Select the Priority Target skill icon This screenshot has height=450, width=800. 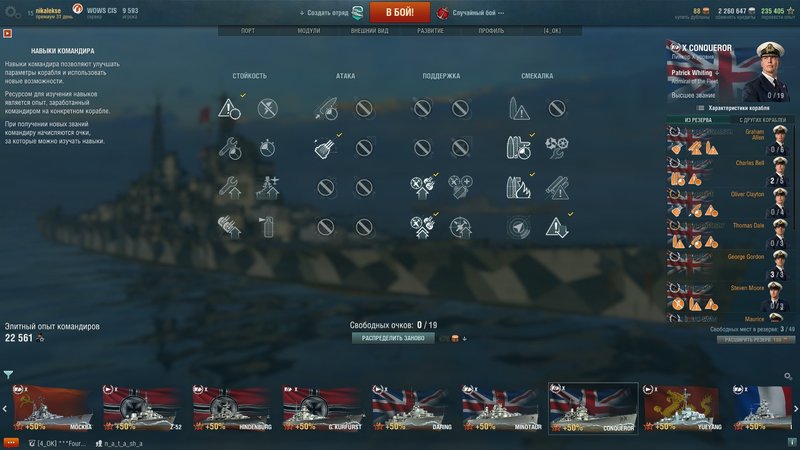click(229, 108)
